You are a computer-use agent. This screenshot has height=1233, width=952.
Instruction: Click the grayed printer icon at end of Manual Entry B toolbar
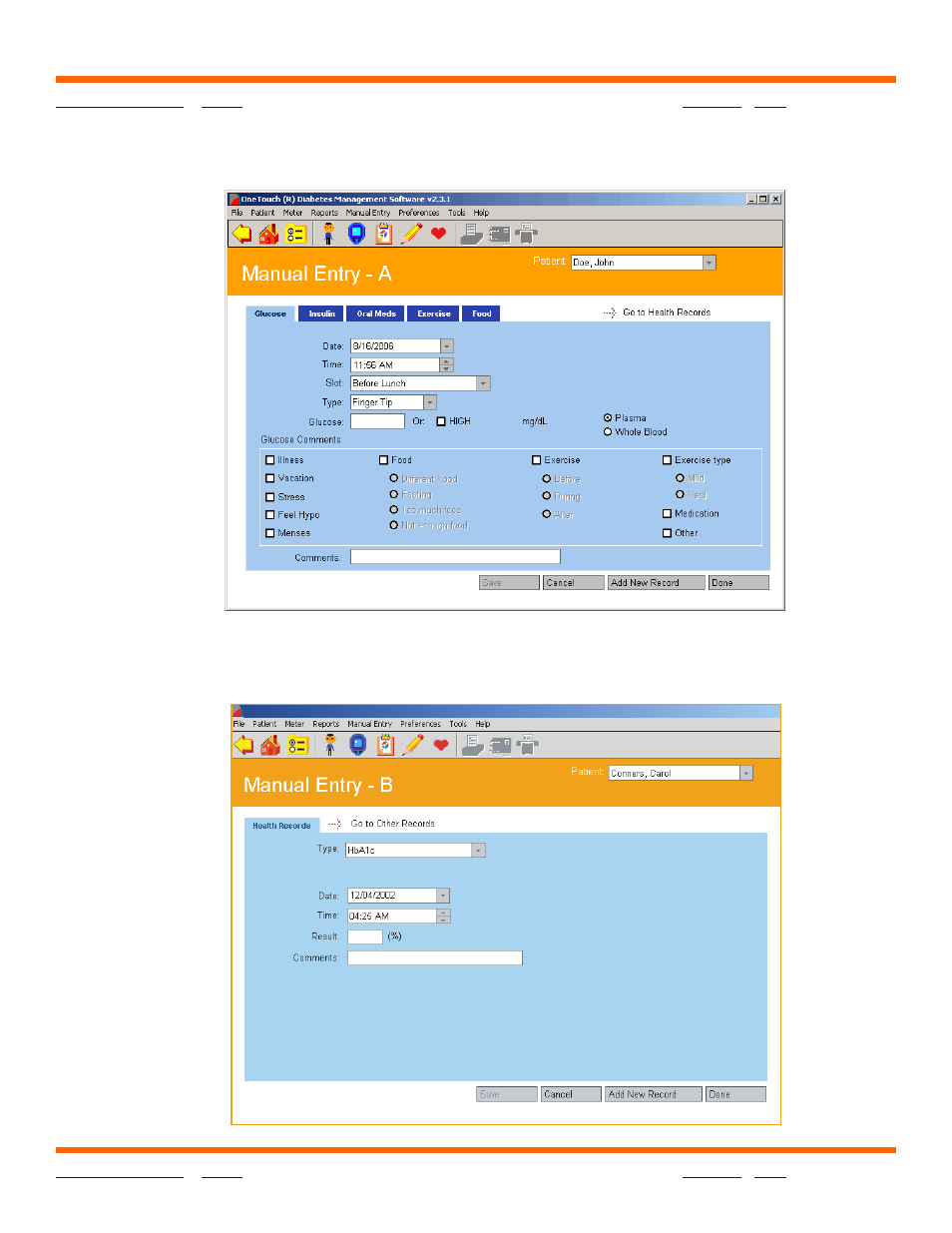coord(529,745)
